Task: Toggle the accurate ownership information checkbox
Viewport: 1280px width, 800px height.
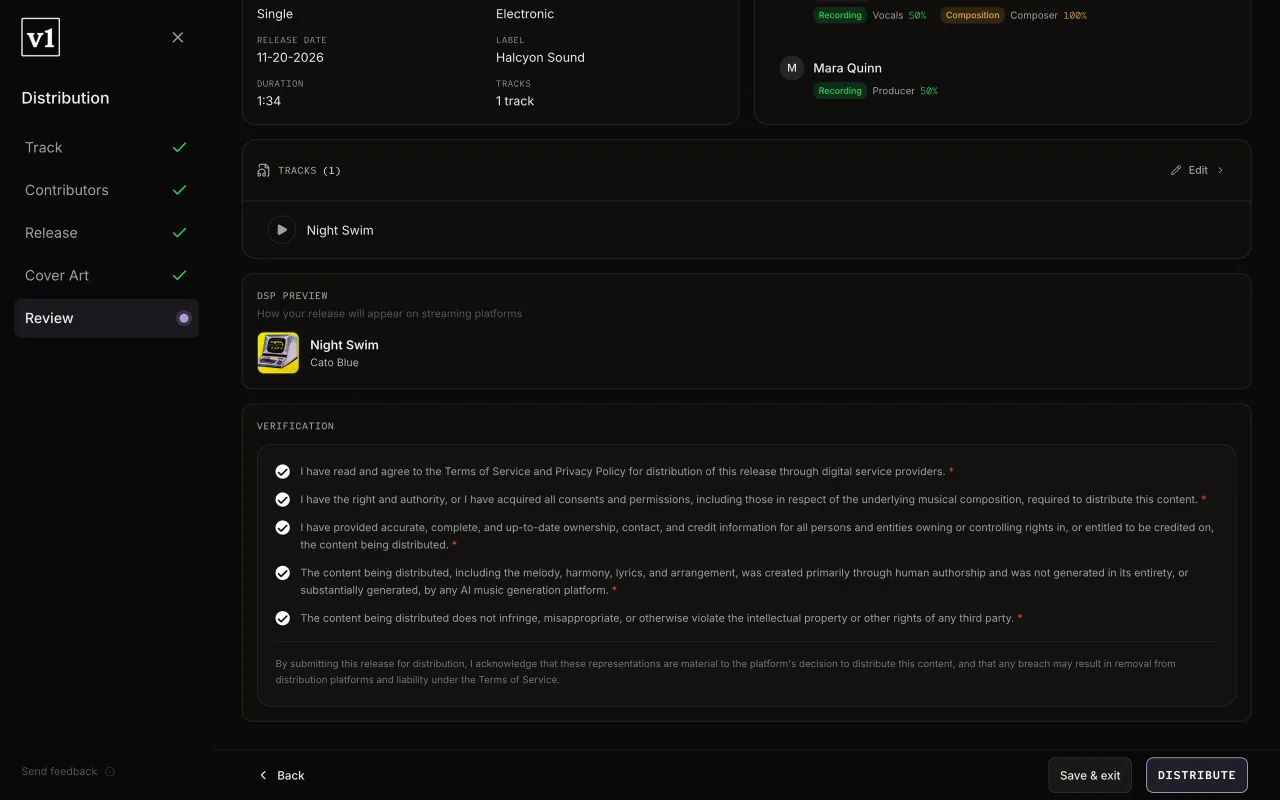Action: 283,527
